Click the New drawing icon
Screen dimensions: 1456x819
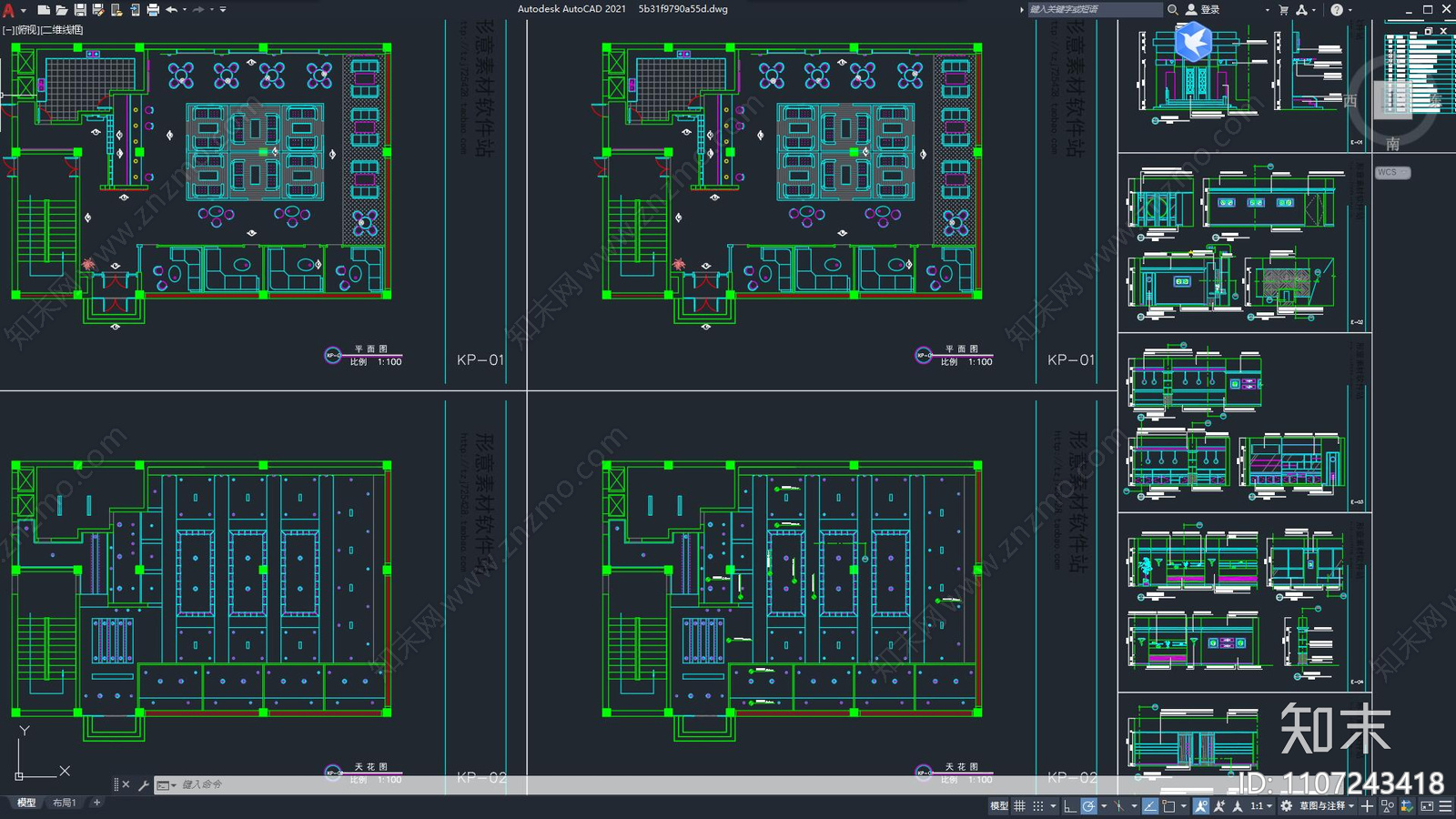pos(43,10)
